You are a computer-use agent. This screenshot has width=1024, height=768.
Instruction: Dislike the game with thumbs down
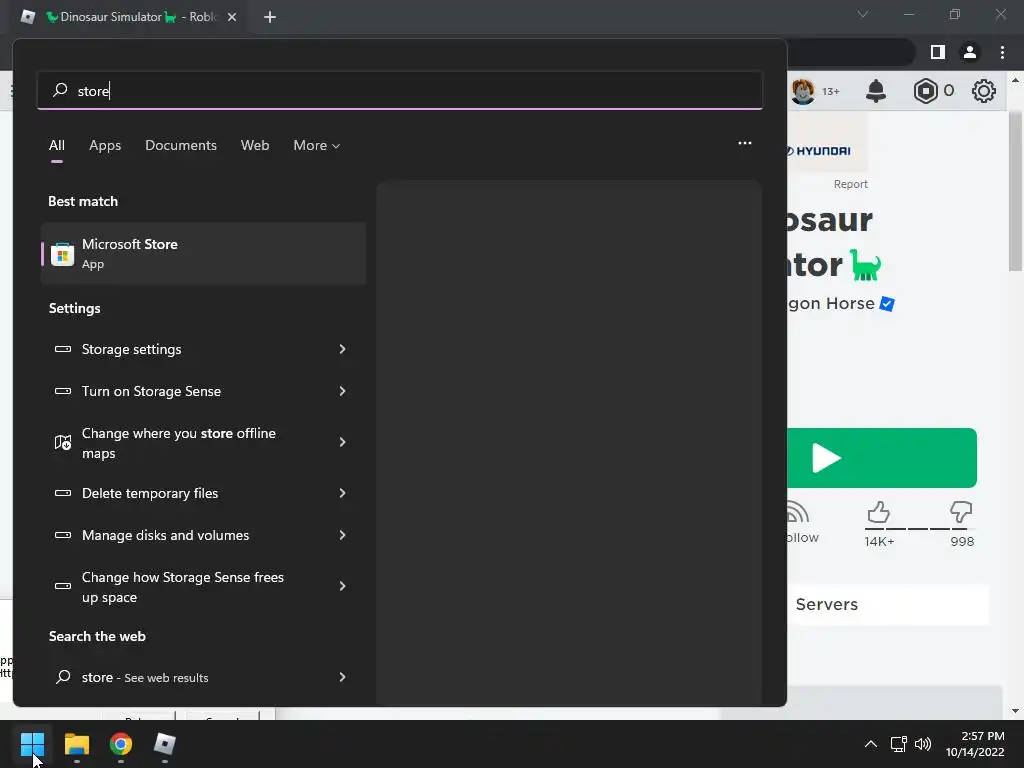coord(961,512)
